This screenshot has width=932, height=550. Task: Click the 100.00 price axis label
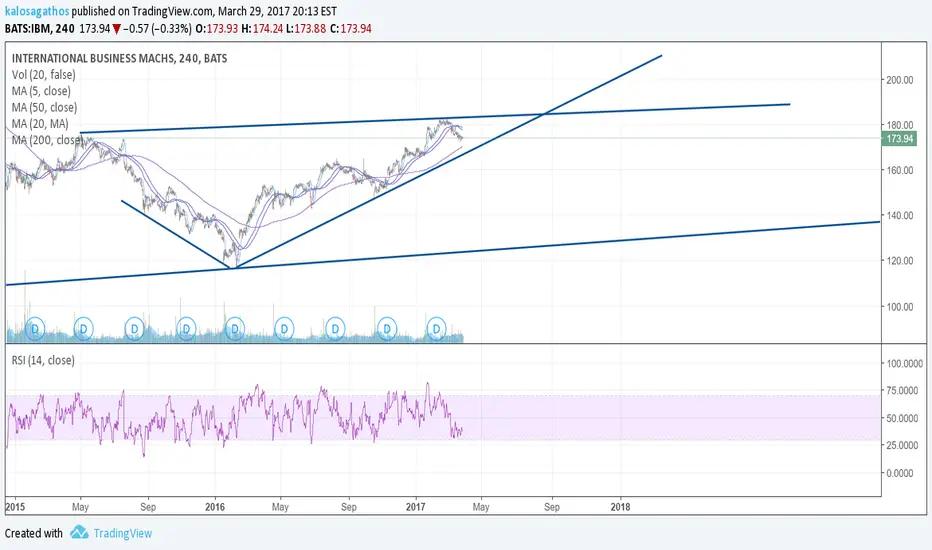click(899, 307)
